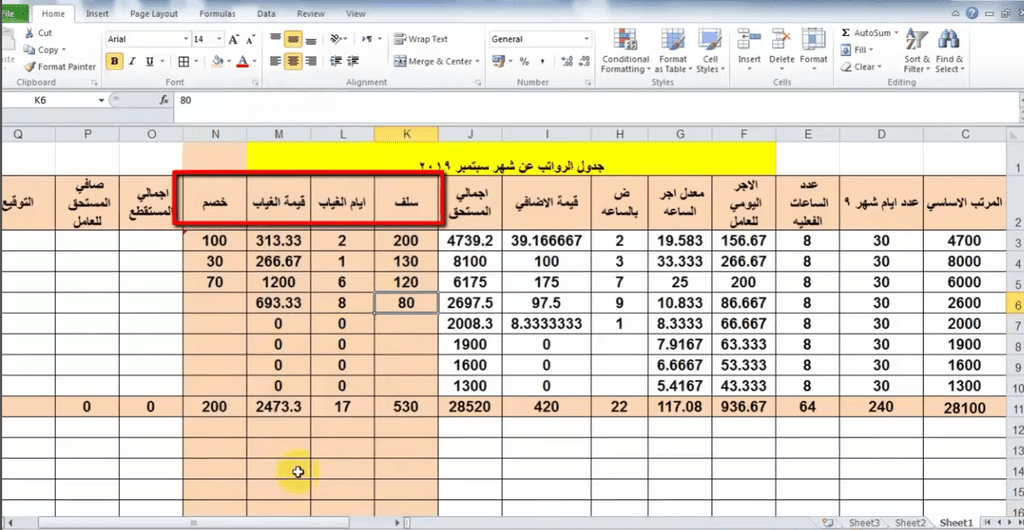
Task: Switch to the Page Layout tab
Action: [154, 14]
